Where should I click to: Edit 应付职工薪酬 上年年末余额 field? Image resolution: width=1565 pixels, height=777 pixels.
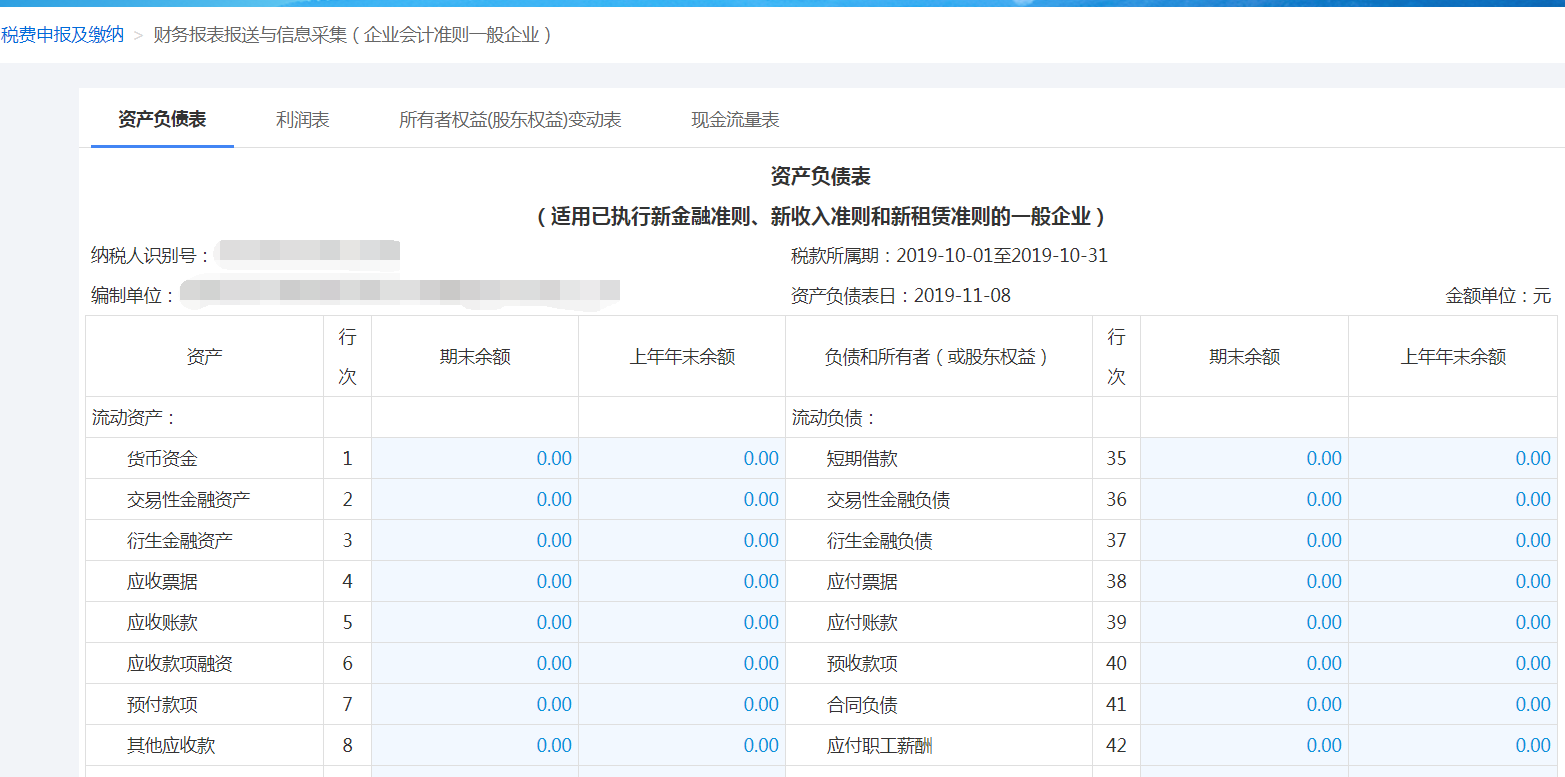(1453, 745)
